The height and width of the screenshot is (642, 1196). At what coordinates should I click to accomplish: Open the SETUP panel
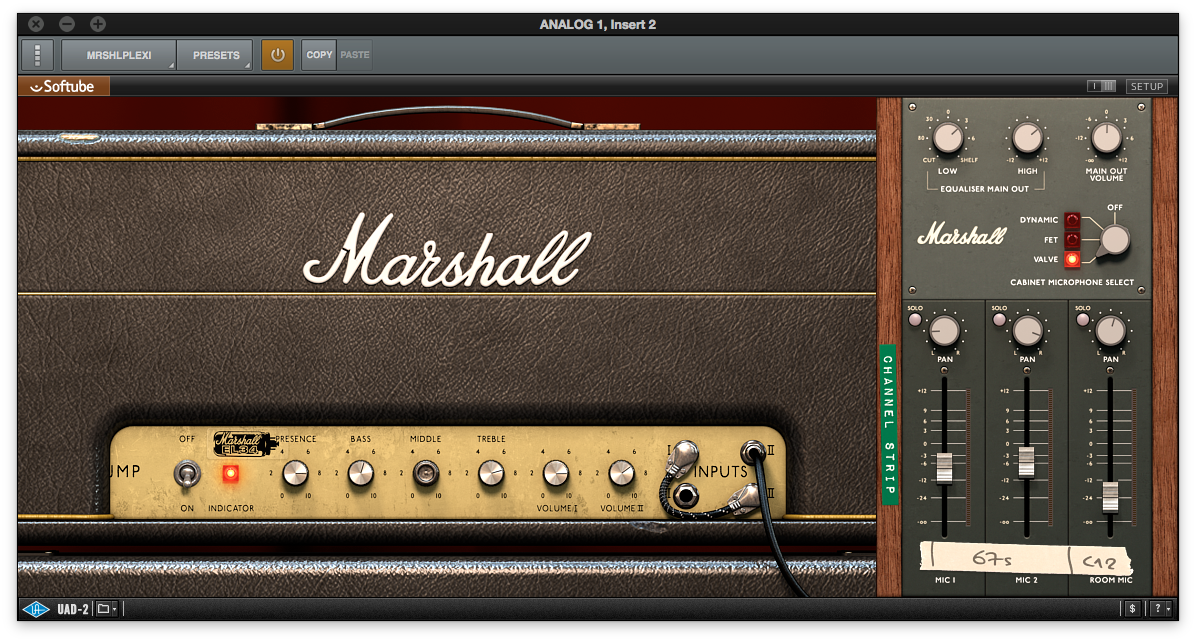[1146, 86]
